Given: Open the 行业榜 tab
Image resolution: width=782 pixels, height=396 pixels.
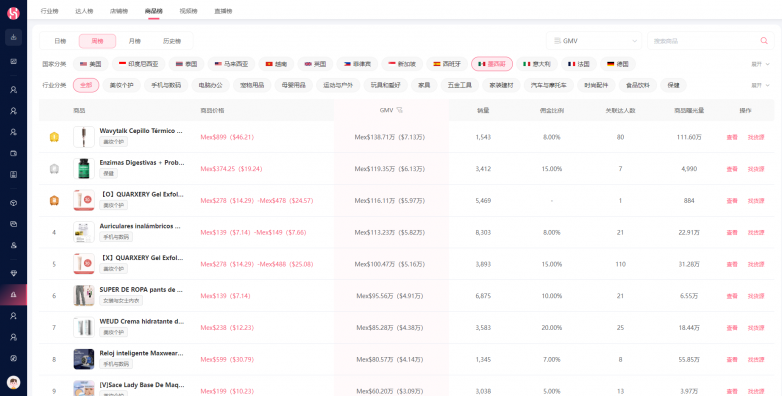Looking at the screenshot, I should pyautogui.click(x=49, y=11).
